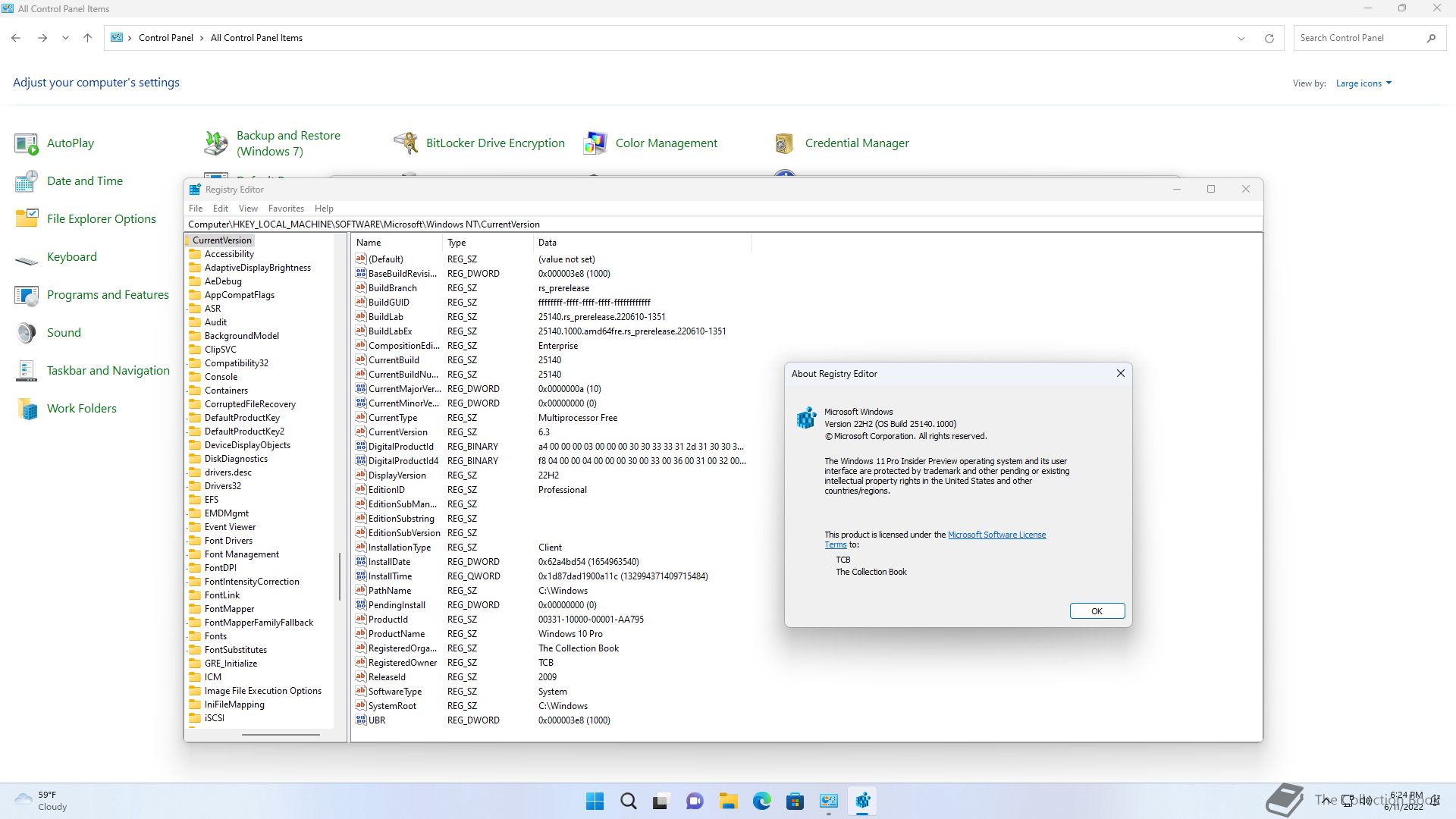The height and width of the screenshot is (819, 1456).
Task: Select the (Default) registry value
Action: click(x=385, y=259)
